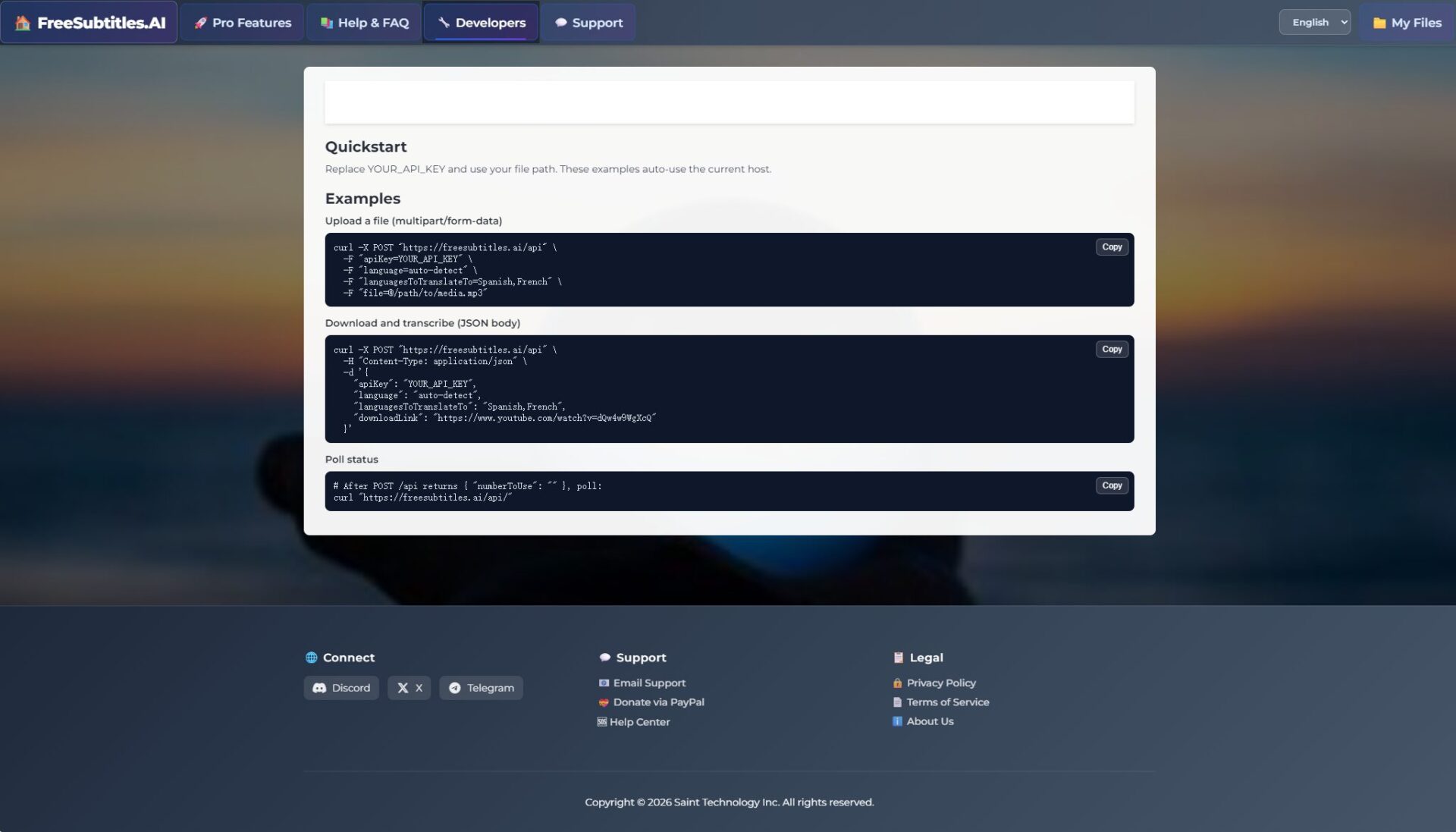This screenshot has height=832, width=1456.
Task: Open the Email Support link
Action: (648, 683)
